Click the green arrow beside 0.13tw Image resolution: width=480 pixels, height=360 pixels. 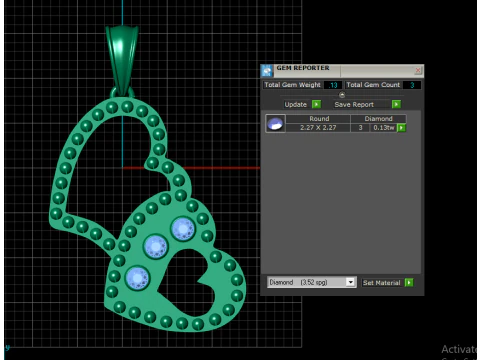pos(401,128)
